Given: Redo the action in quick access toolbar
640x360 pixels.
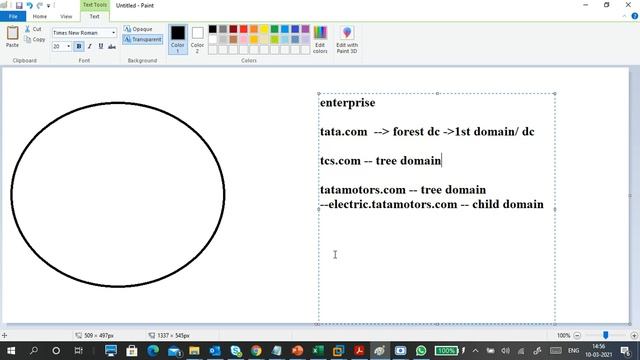Looking at the screenshot, I should (40, 5).
